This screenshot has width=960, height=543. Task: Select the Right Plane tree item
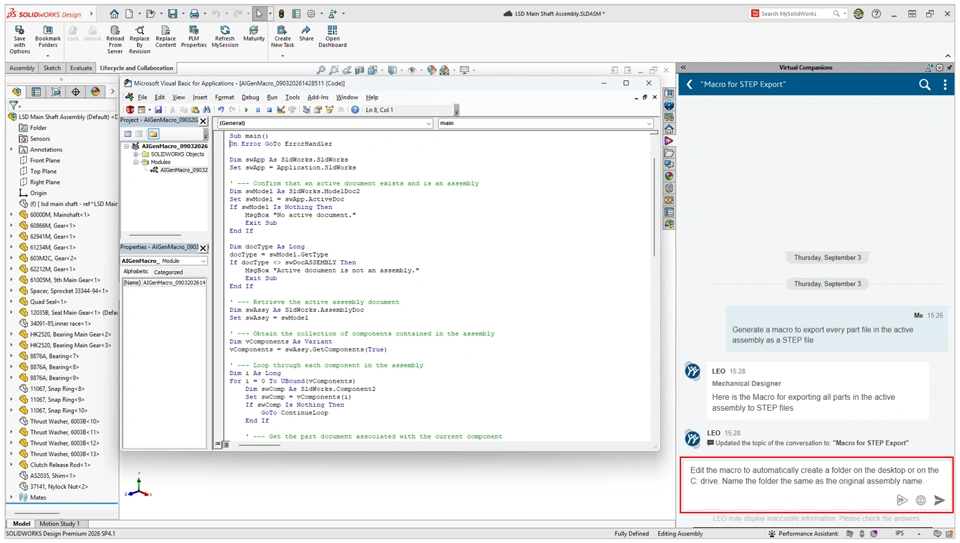45,182
